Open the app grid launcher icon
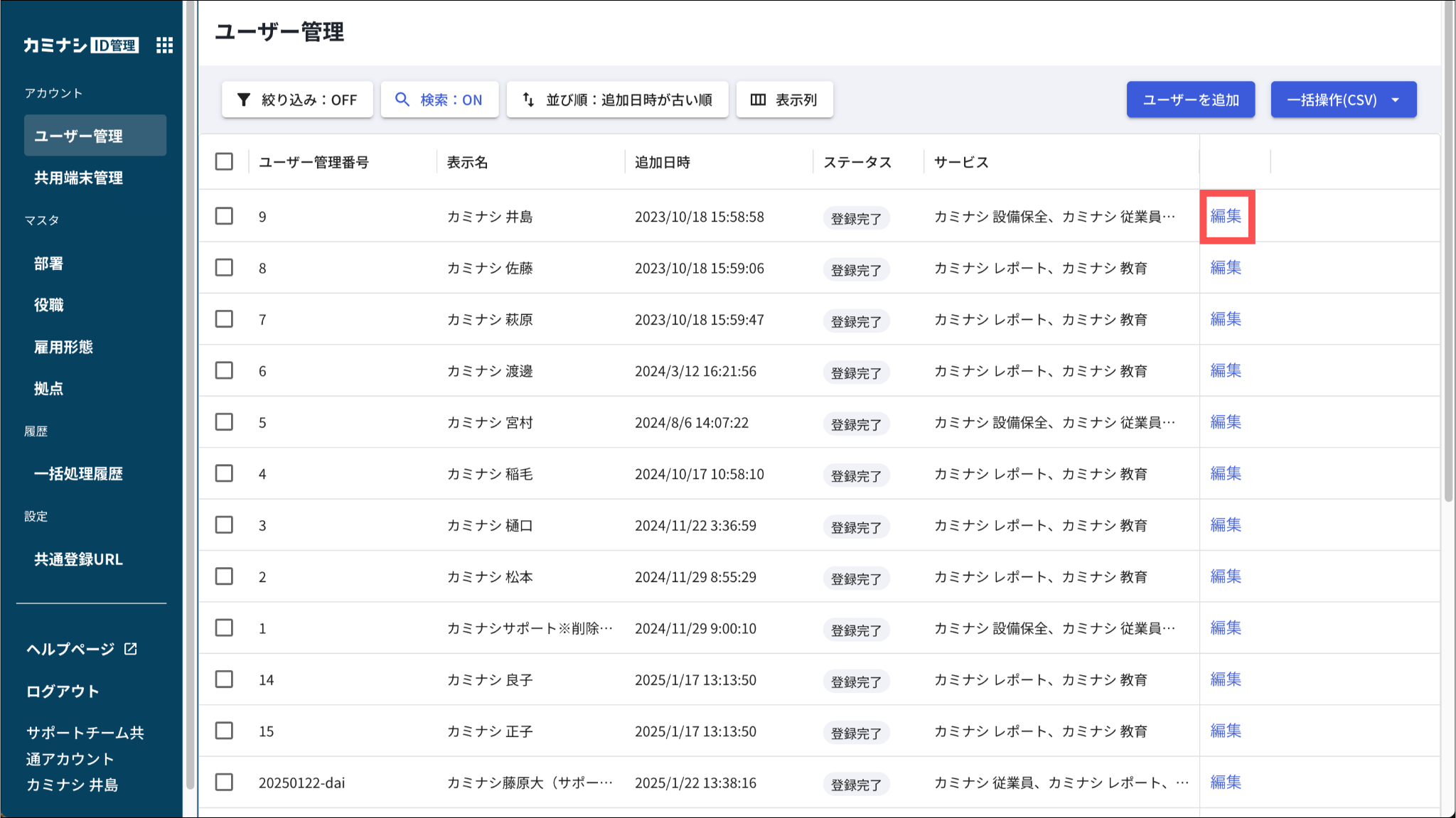The image size is (1456, 818). pos(164,45)
